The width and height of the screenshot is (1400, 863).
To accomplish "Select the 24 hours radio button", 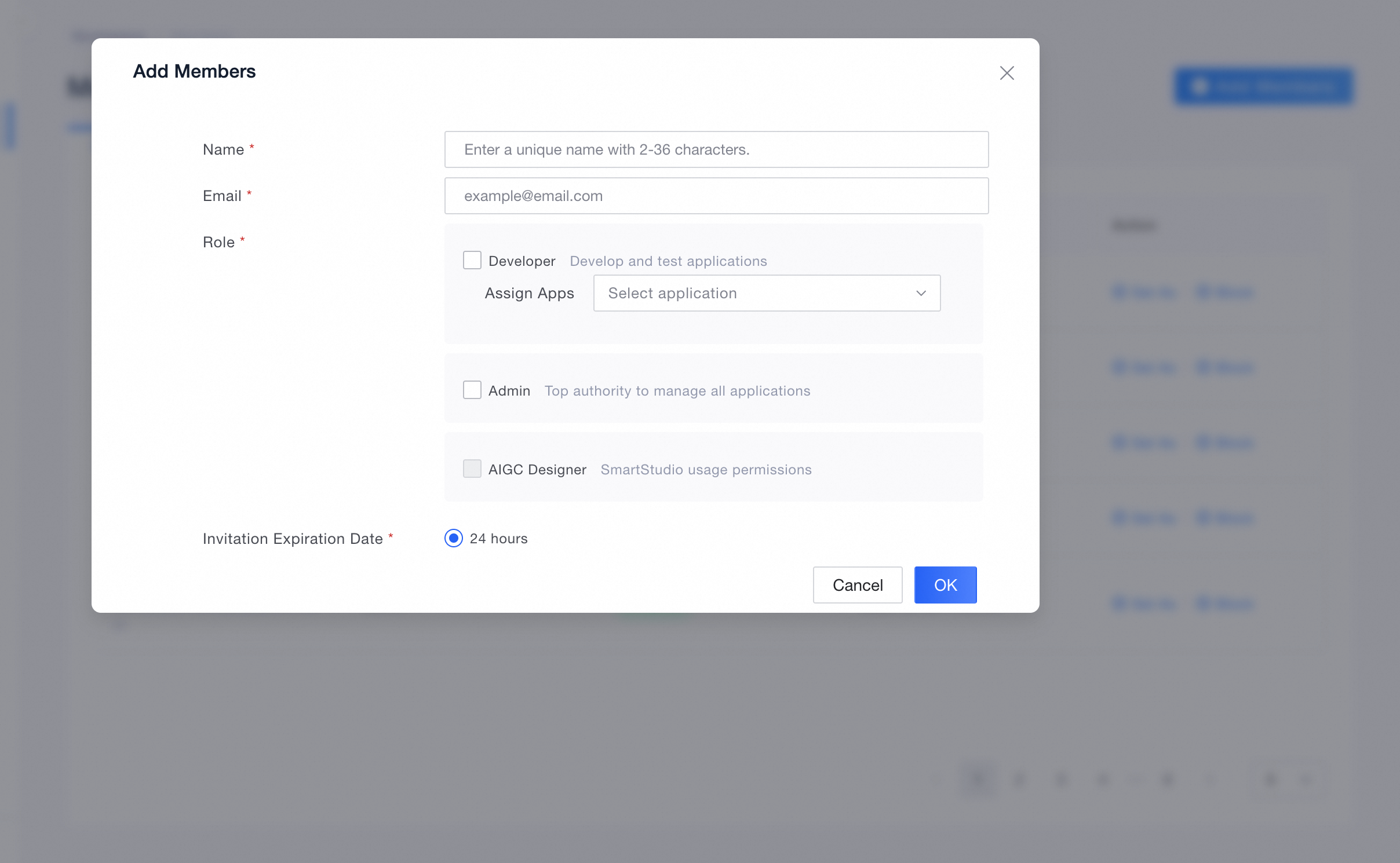I will (x=454, y=539).
